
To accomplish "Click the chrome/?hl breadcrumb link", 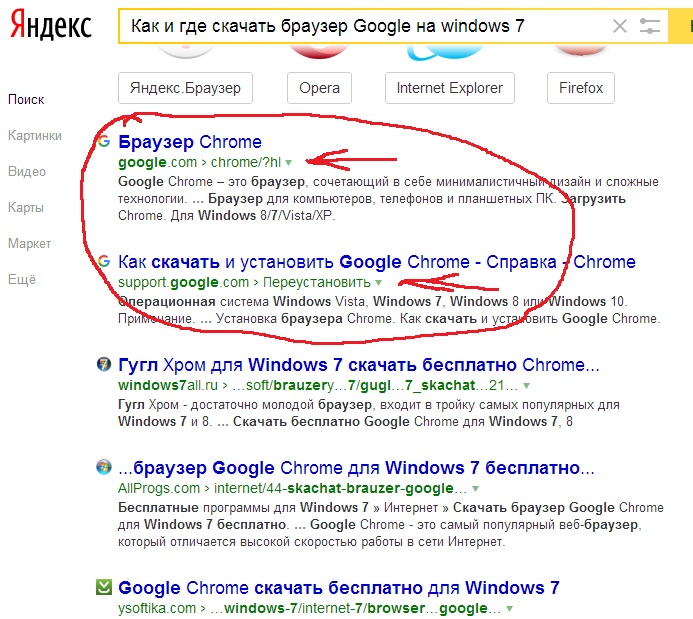I will tap(246, 162).
